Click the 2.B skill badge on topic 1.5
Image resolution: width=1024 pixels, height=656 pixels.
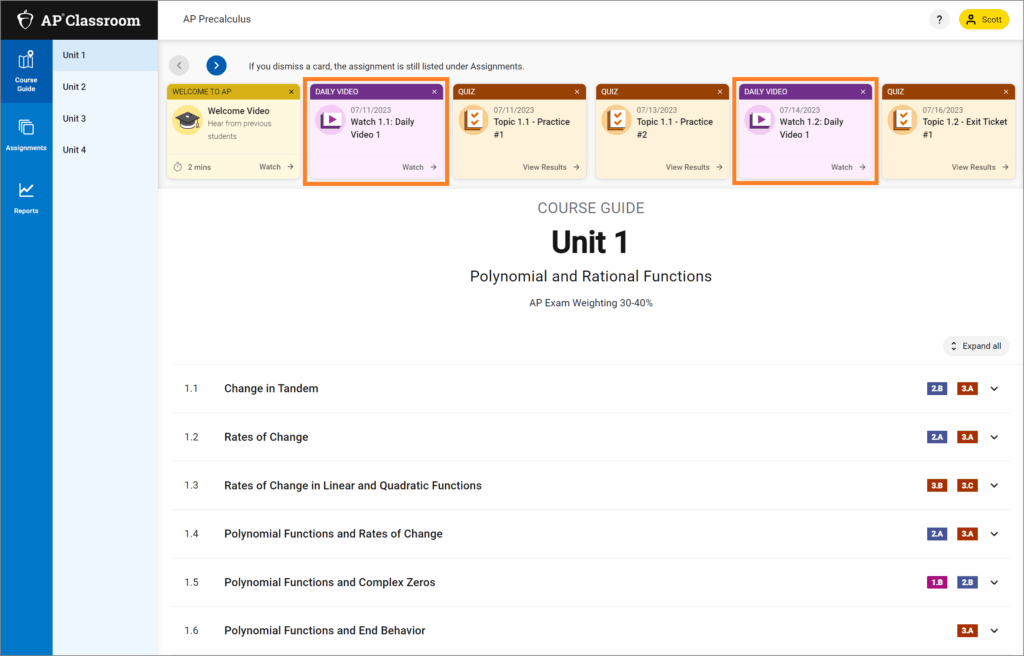click(x=967, y=582)
